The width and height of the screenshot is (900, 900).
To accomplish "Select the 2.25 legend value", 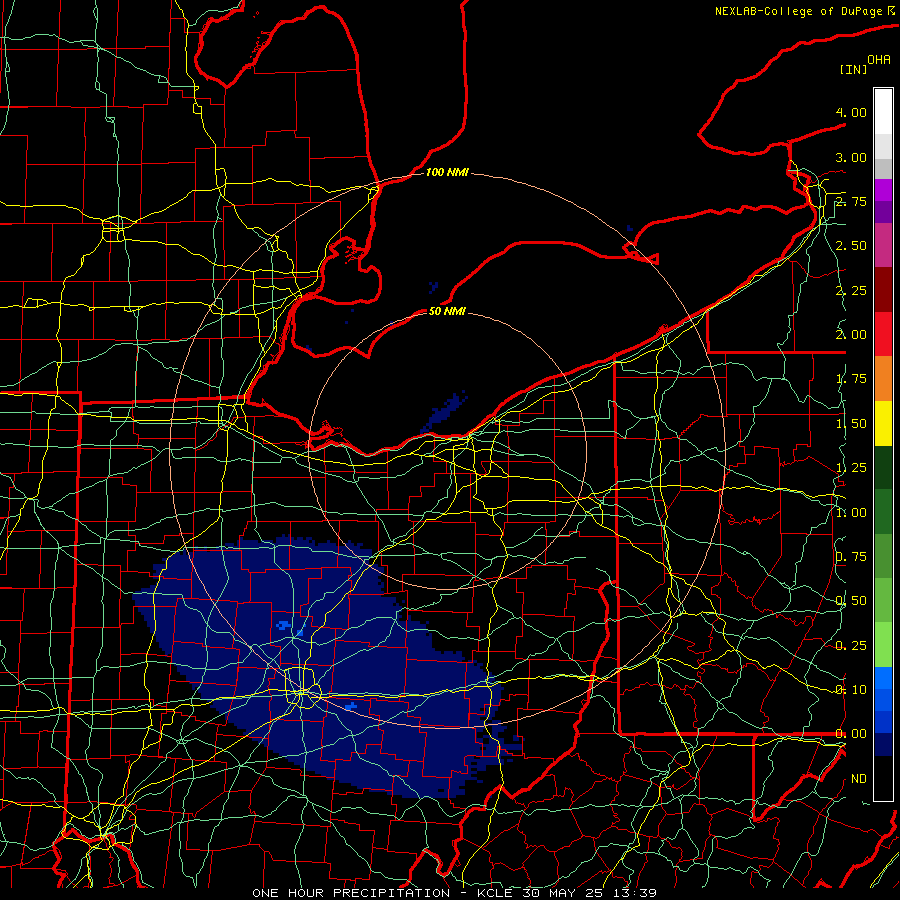I will click(x=851, y=290).
